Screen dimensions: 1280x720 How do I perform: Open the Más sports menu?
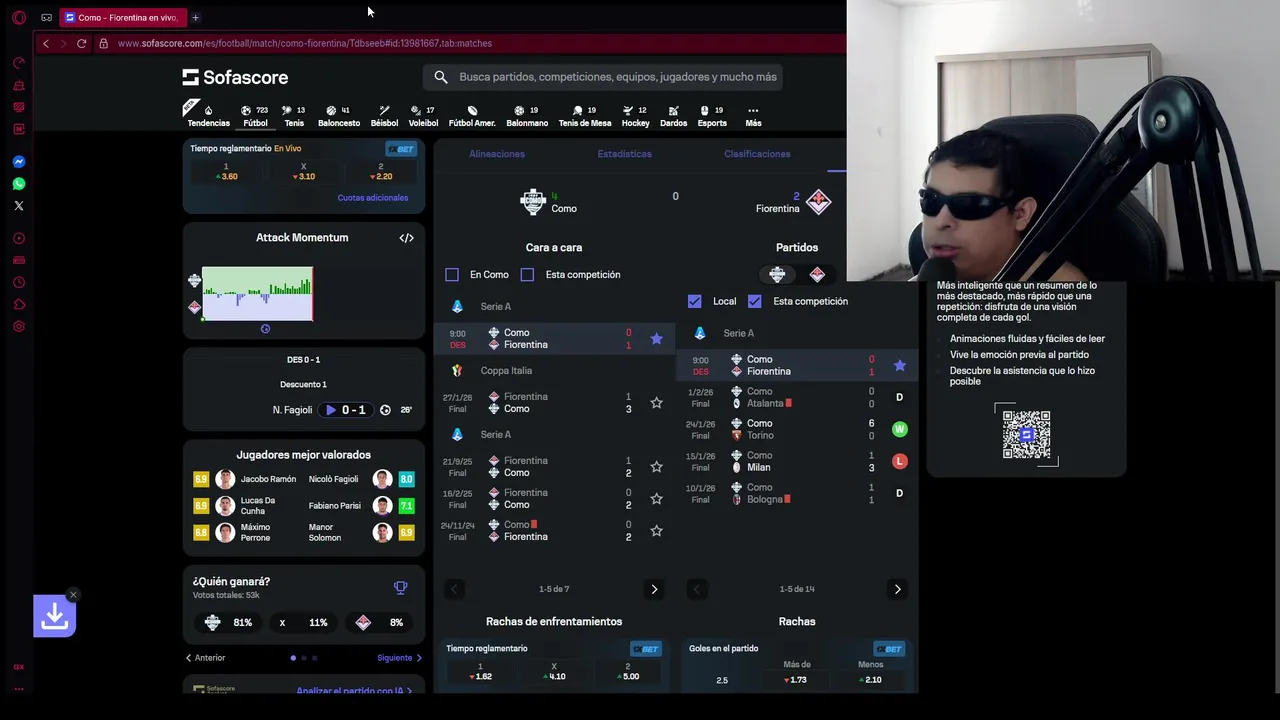(x=753, y=116)
